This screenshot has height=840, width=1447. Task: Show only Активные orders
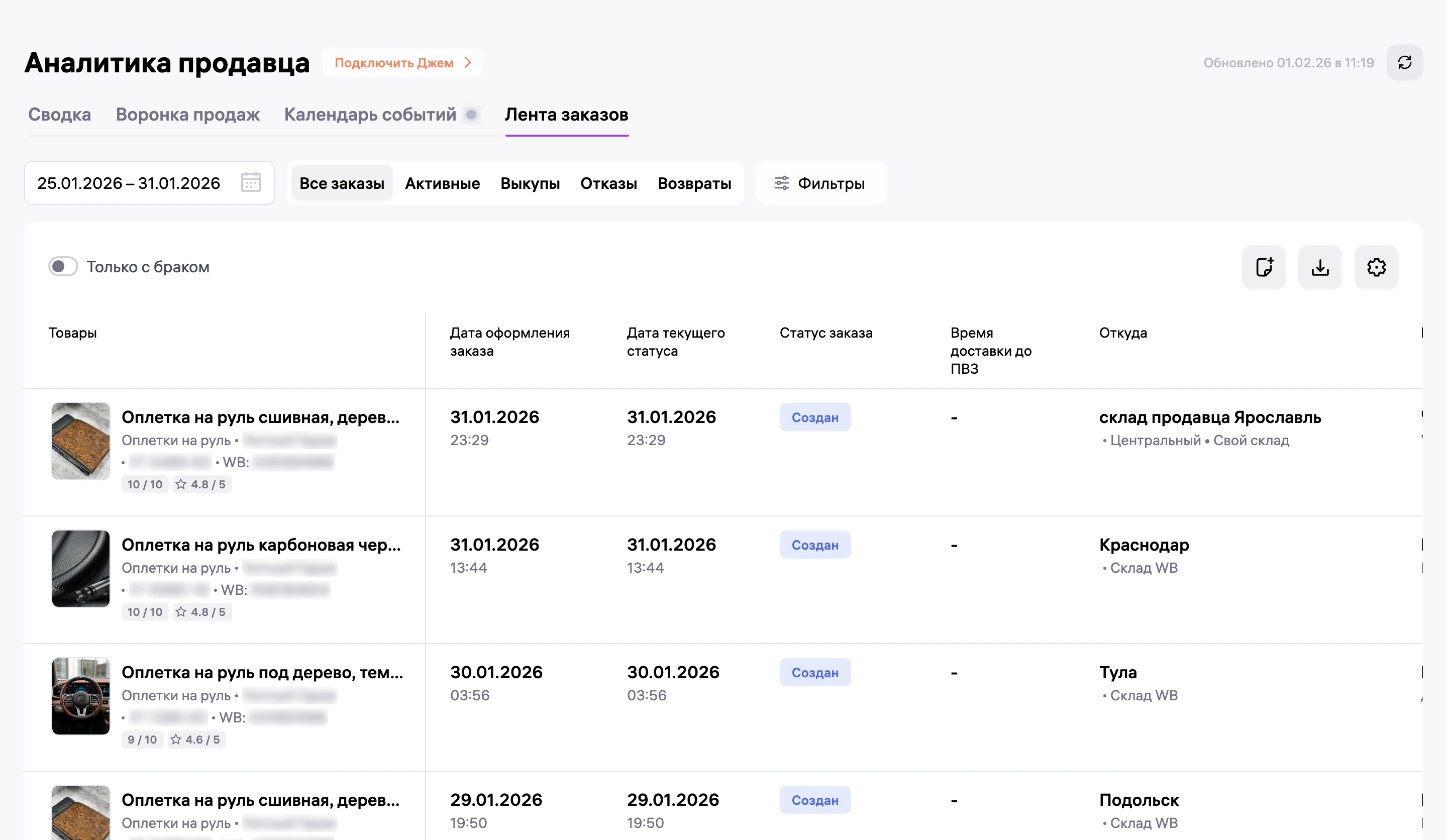tap(443, 183)
